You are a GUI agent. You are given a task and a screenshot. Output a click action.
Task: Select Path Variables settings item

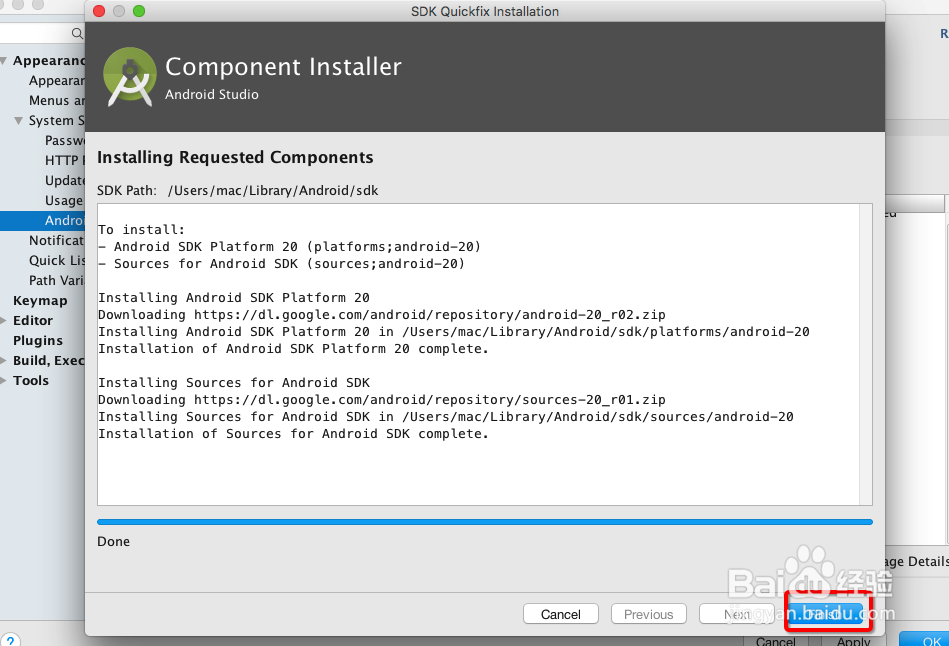coord(56,280)
